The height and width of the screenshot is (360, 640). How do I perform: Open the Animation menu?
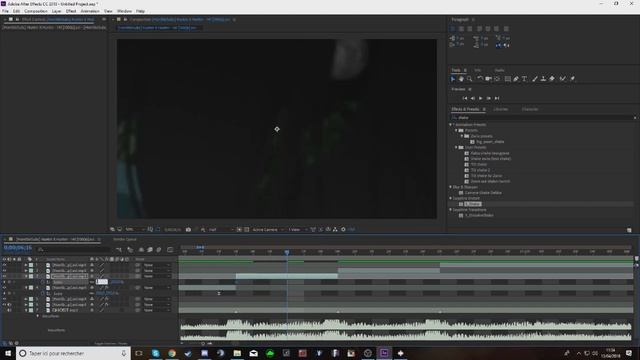[90, 11]
